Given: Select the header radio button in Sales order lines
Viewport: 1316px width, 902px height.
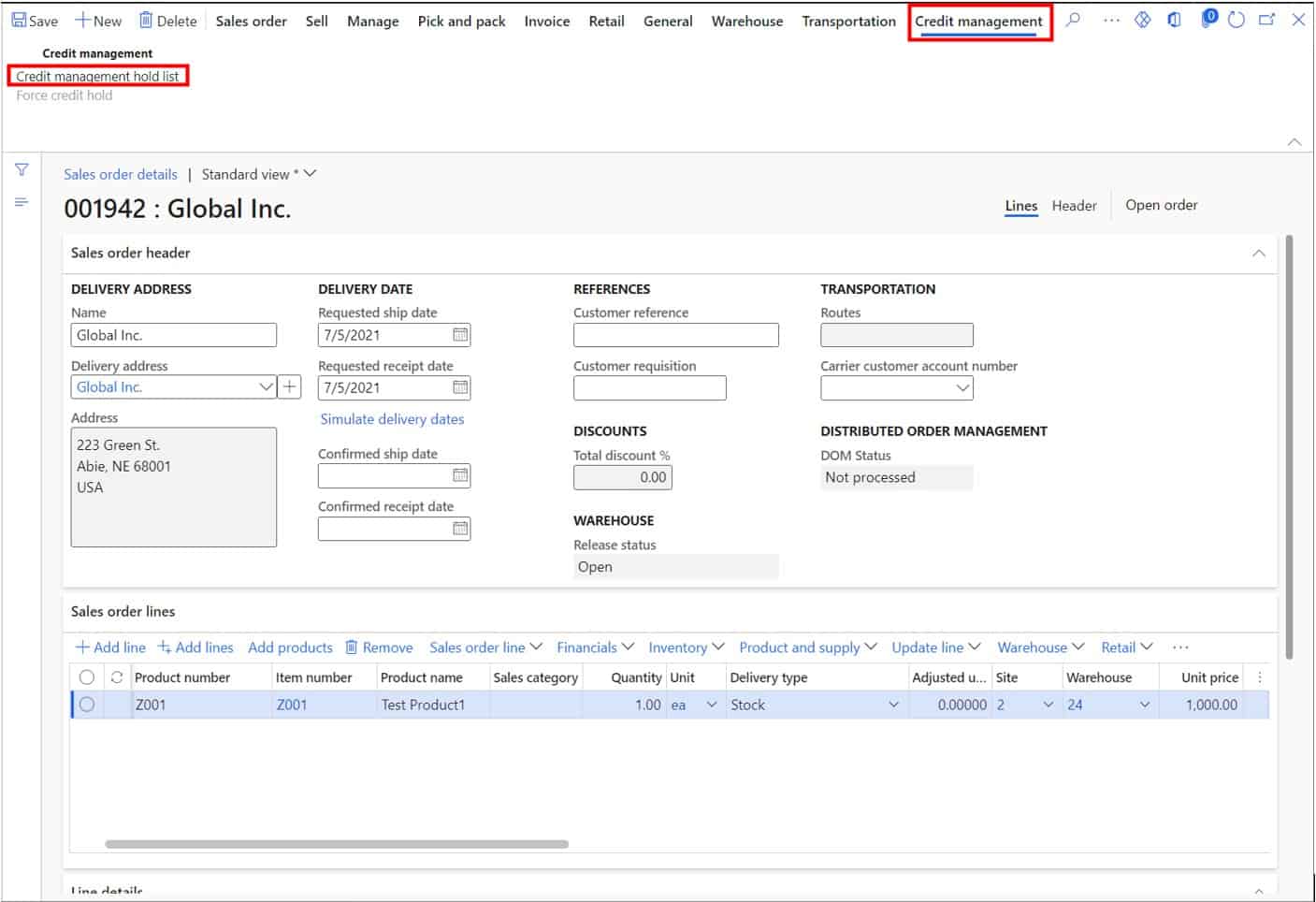Looking at the screenshot, I should coord(88,676).
